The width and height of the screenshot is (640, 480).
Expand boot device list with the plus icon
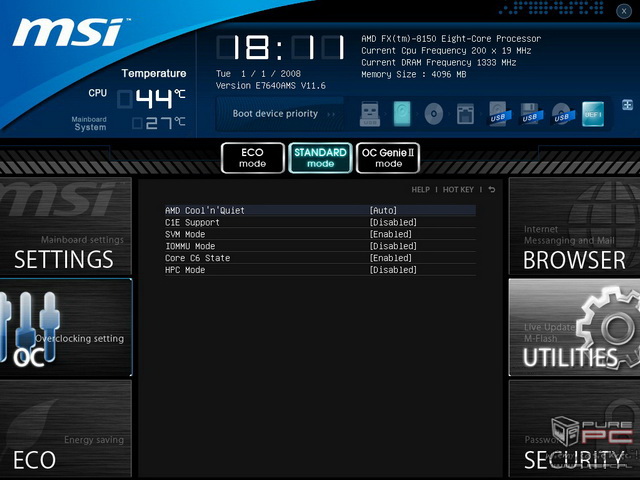point(627,105)
